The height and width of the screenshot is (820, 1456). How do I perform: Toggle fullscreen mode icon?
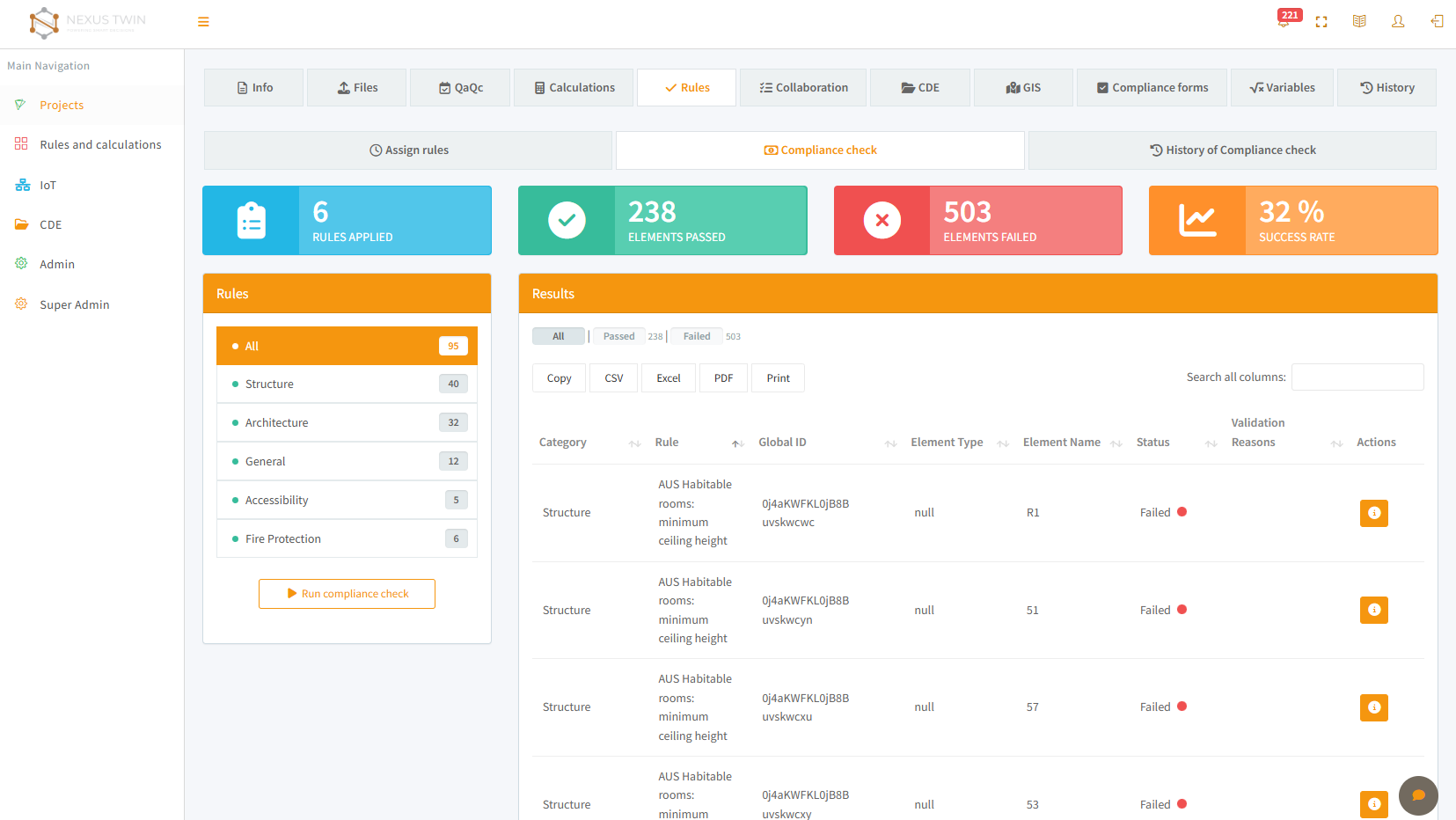[x=1321, y=22]
